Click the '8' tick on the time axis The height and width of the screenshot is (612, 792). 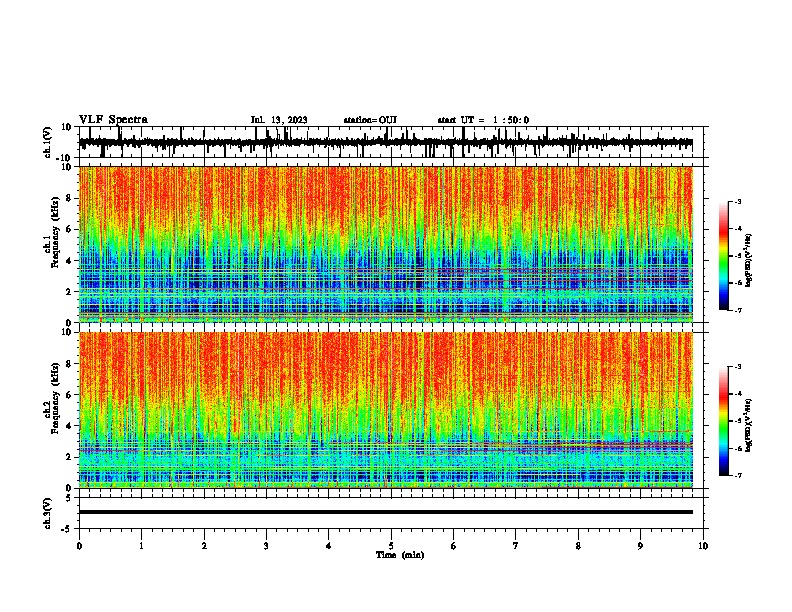click(x=578, y=546)
